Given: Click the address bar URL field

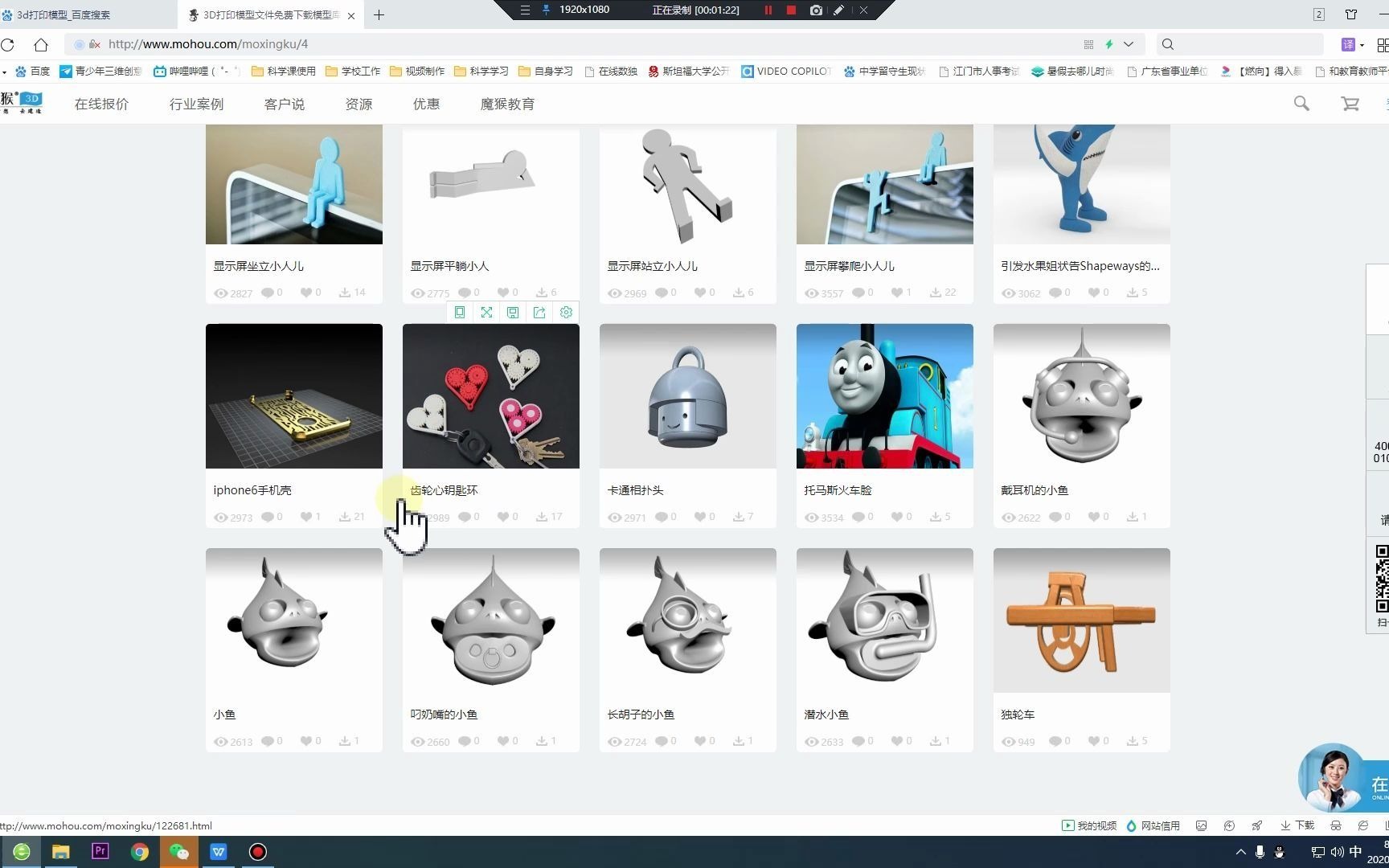Looking at the screenshot, I should coord(208,44).
